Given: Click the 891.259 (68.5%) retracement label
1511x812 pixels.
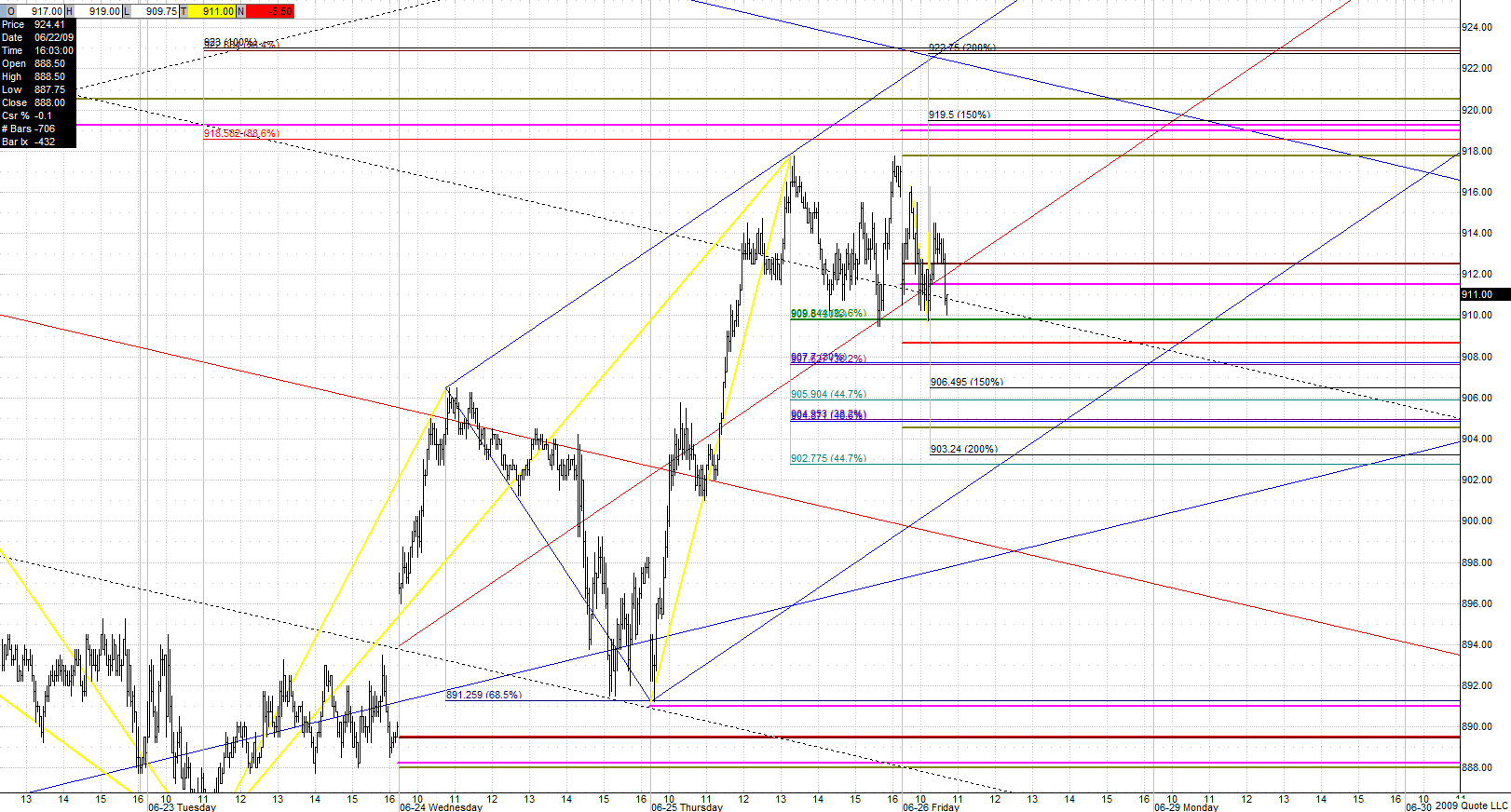Looking at the screenshot, I should click(x=483, y=695).
